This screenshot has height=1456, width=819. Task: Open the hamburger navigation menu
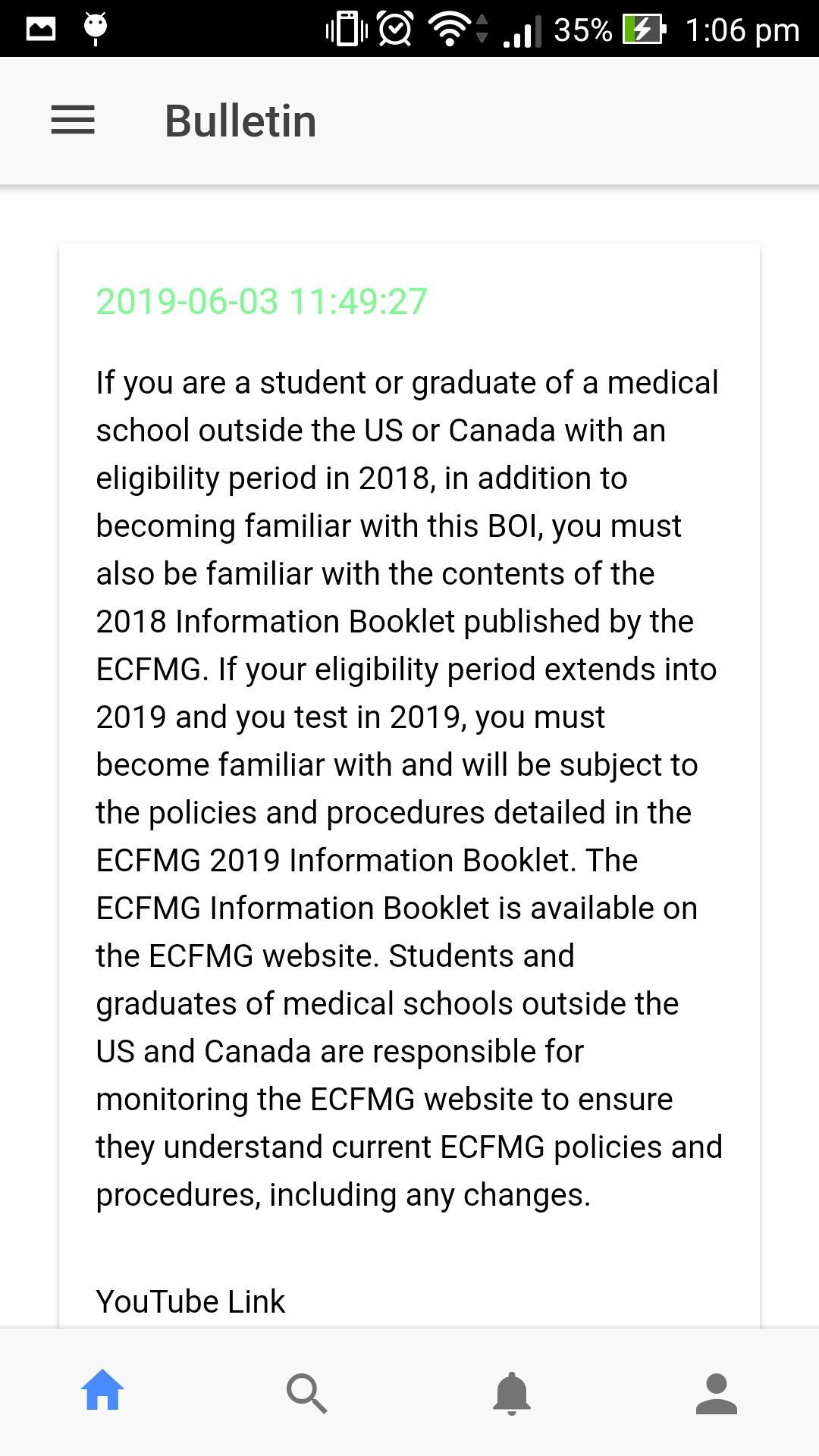point(73,121)
